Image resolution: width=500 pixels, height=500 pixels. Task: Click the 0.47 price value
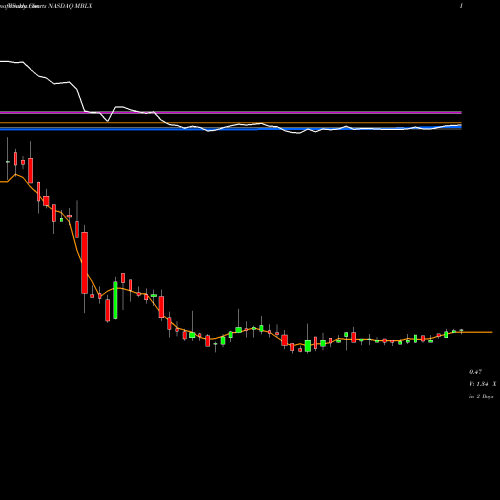475,372
